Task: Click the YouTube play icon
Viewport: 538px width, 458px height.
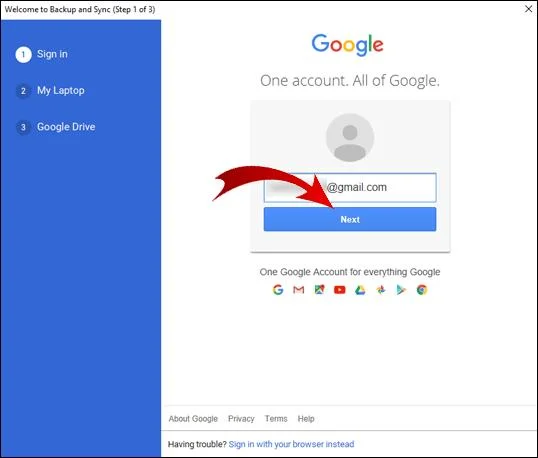Action: pyautogui.click(x=340, y=290)
